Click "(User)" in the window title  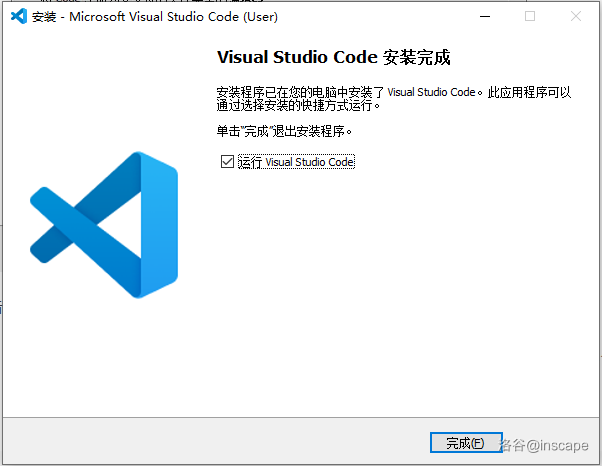[255, 16]
